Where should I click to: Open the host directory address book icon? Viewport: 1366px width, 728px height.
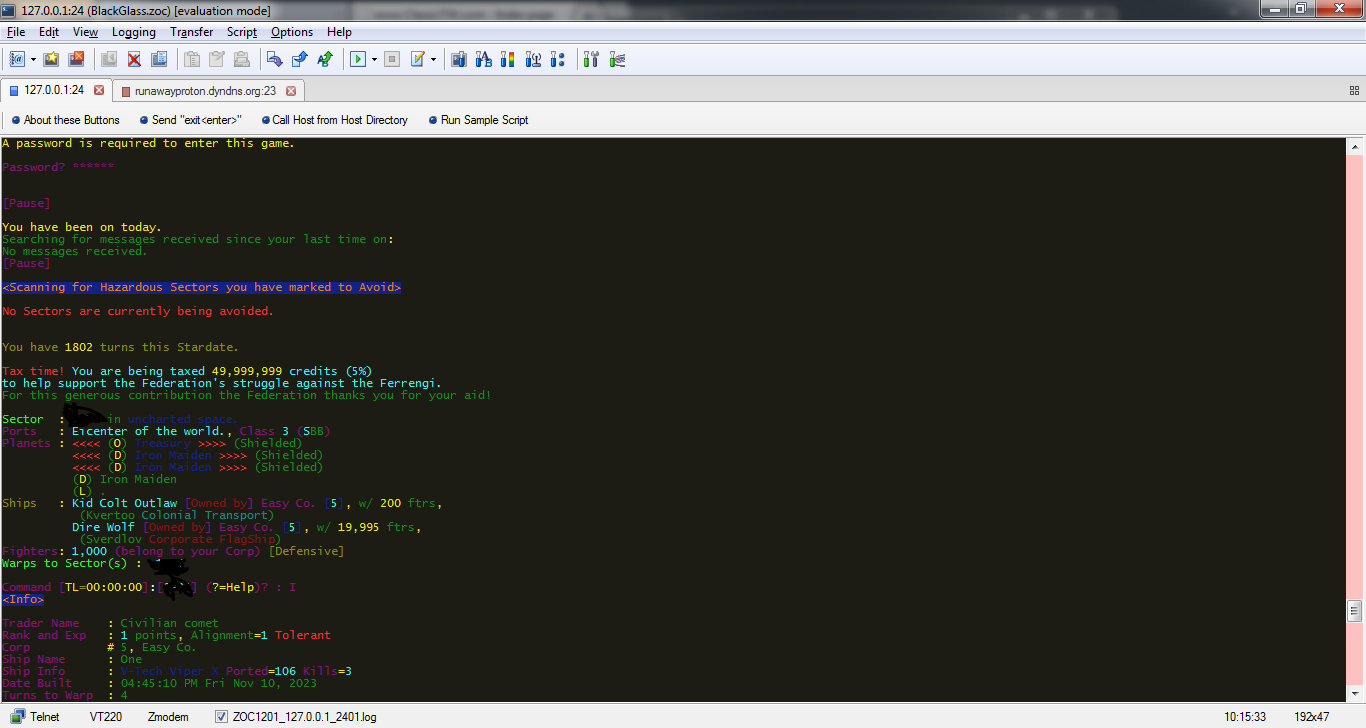click(x=17, y=59)
